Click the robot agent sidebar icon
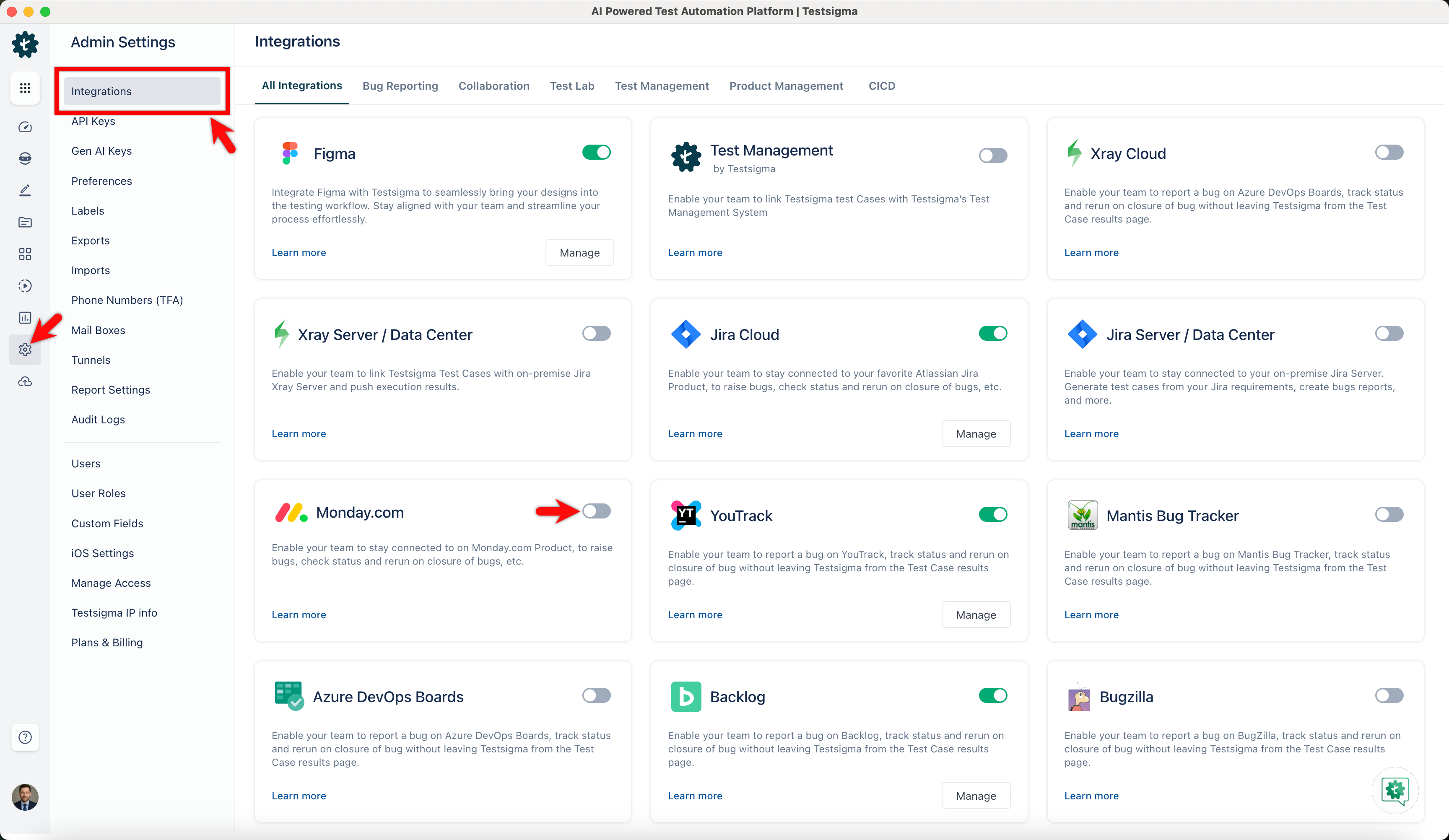Viewport: 1449px width, 840px height. coord(25,159)
